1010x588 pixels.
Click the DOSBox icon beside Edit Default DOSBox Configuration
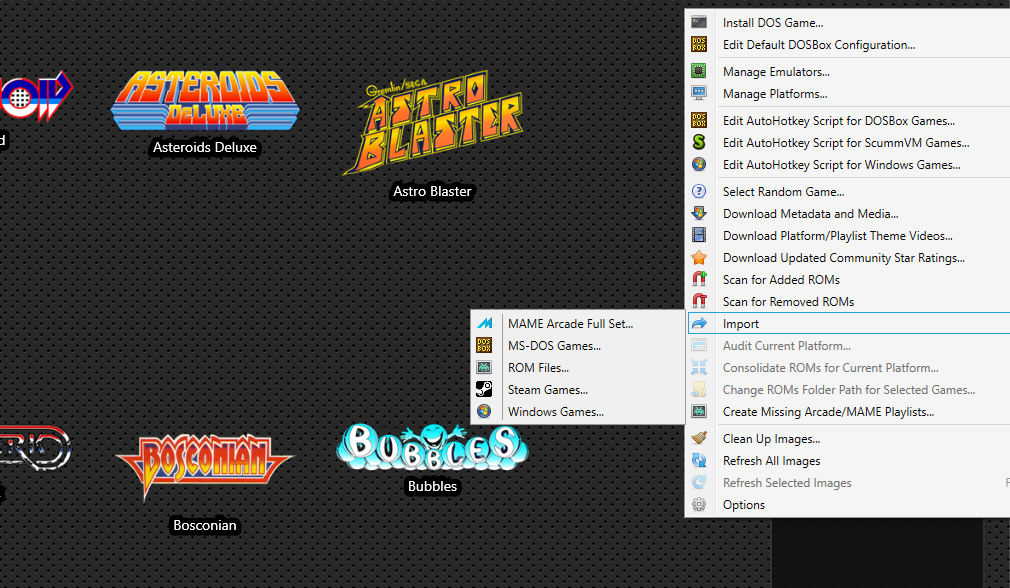point(699,44)
